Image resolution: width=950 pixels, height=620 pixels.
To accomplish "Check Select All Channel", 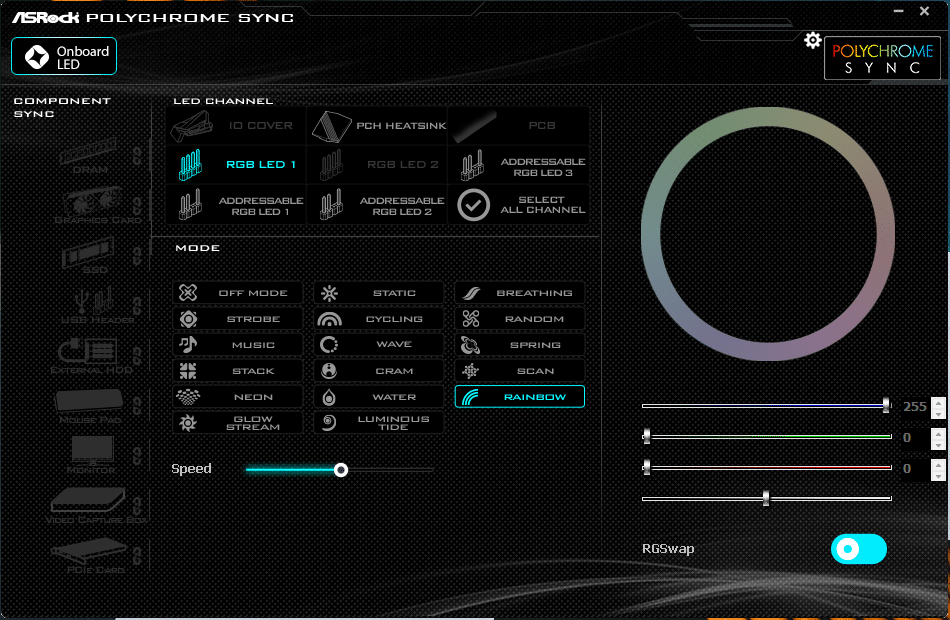I will 519,204.
